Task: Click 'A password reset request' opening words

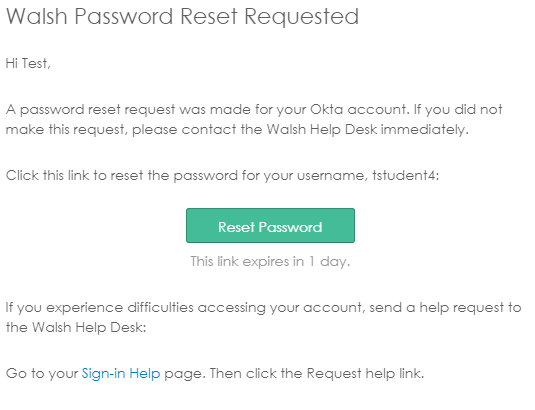Action: (90, 109)
